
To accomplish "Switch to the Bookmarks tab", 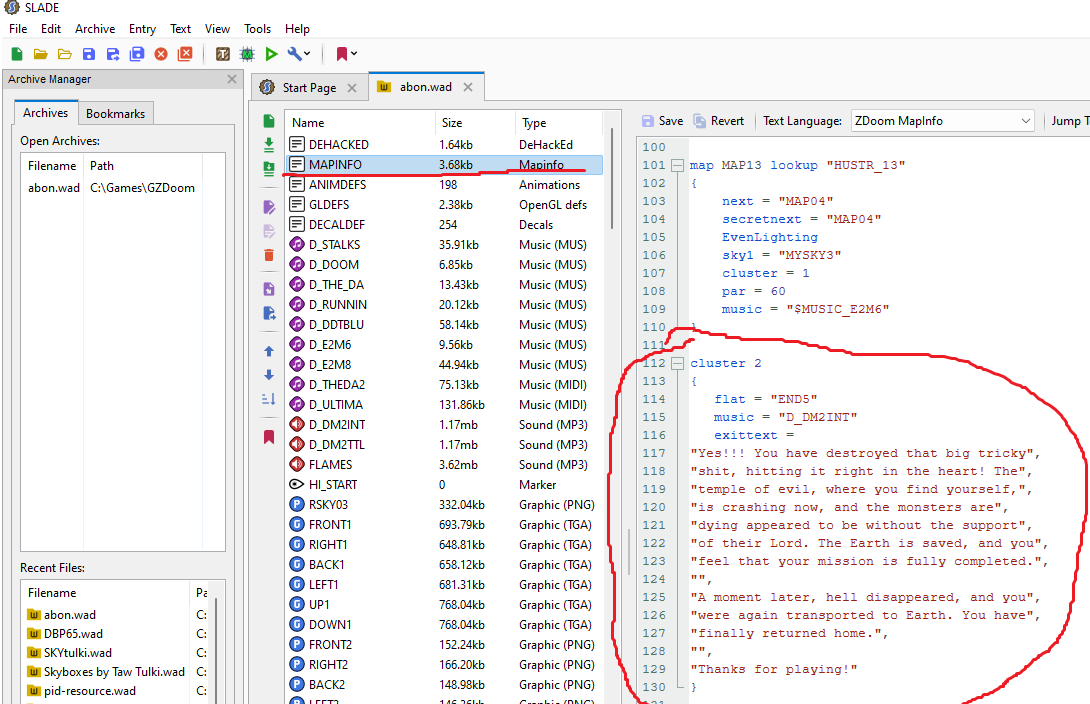I will [115, 114].
